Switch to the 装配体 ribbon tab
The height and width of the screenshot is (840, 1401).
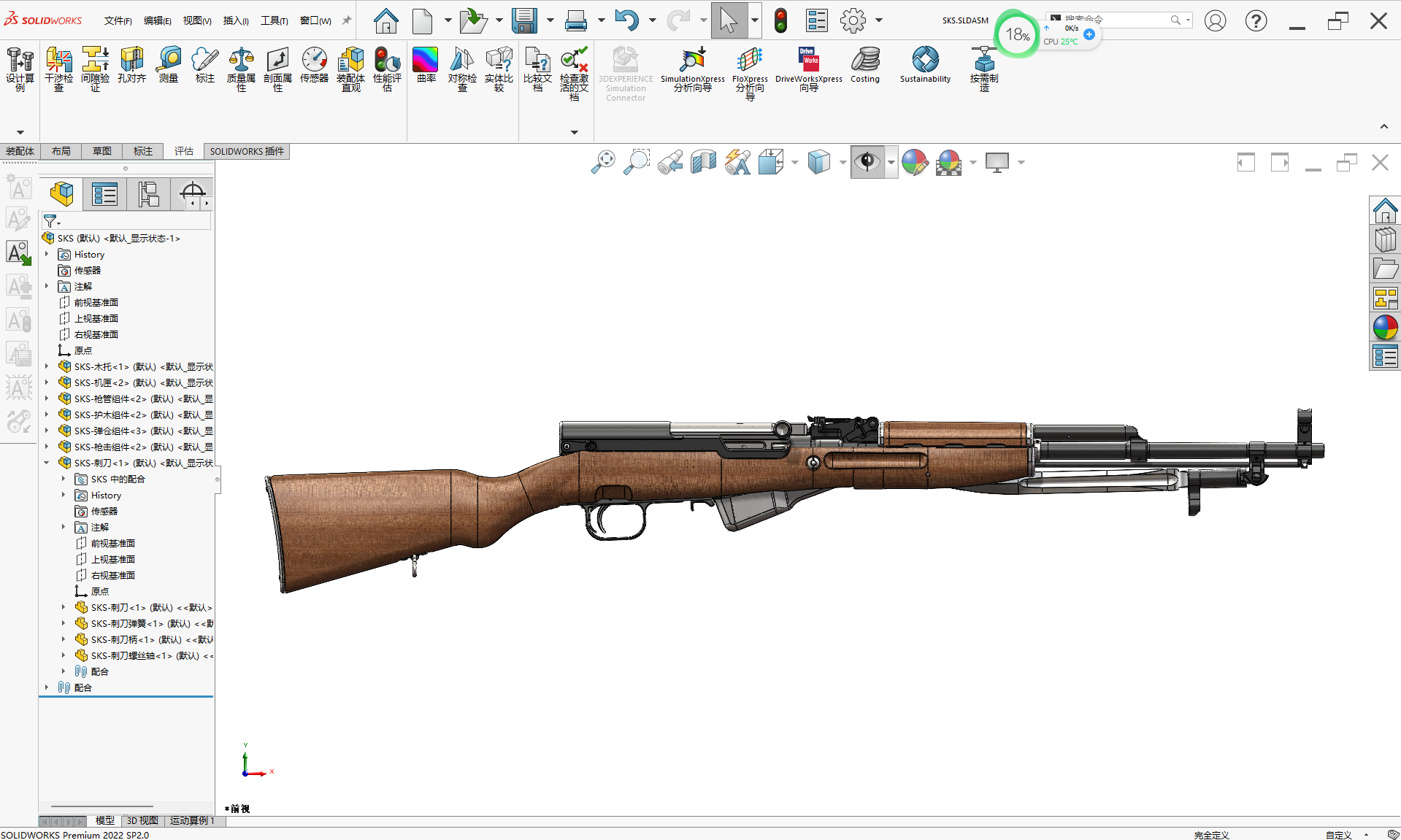(x=20, y=151)
